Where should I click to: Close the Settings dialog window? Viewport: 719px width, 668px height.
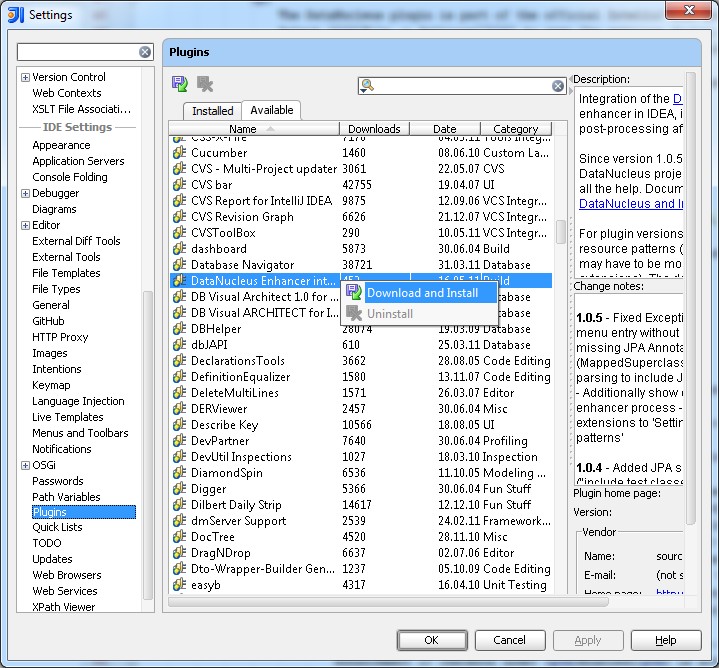pyautogui.click(x=688, y=10)
